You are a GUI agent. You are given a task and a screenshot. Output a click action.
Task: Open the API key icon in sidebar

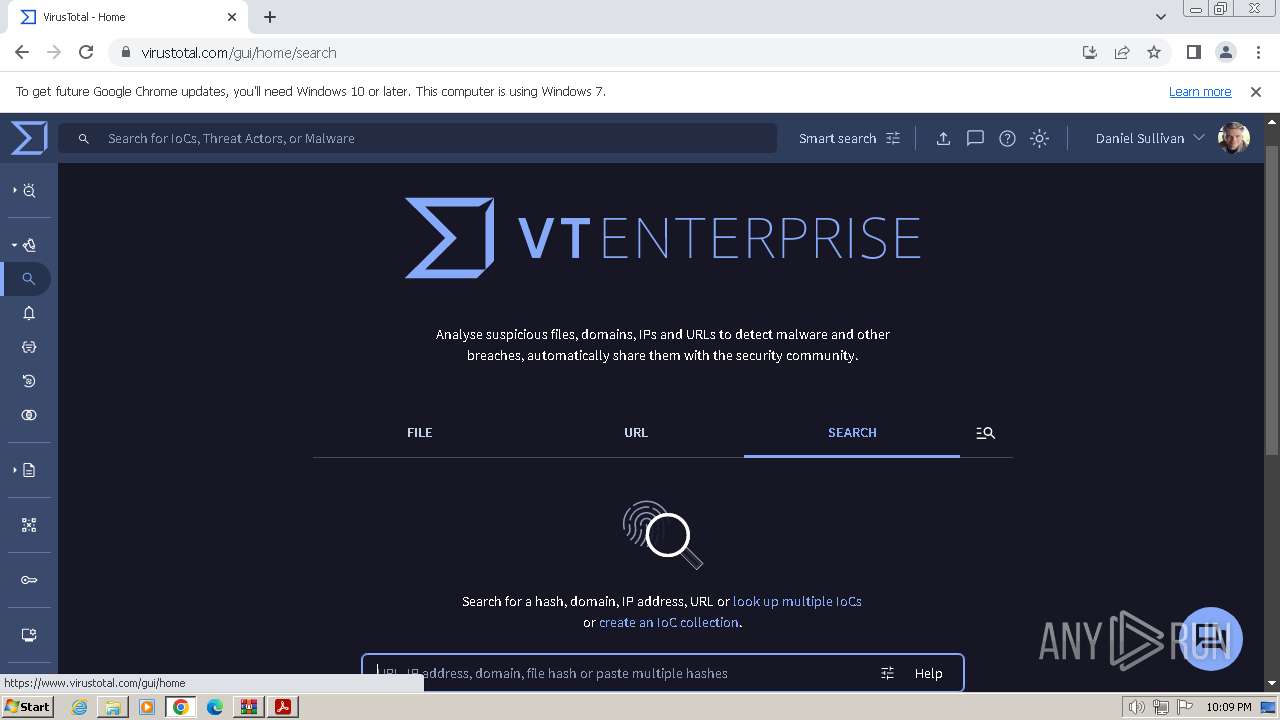(29, 580)
